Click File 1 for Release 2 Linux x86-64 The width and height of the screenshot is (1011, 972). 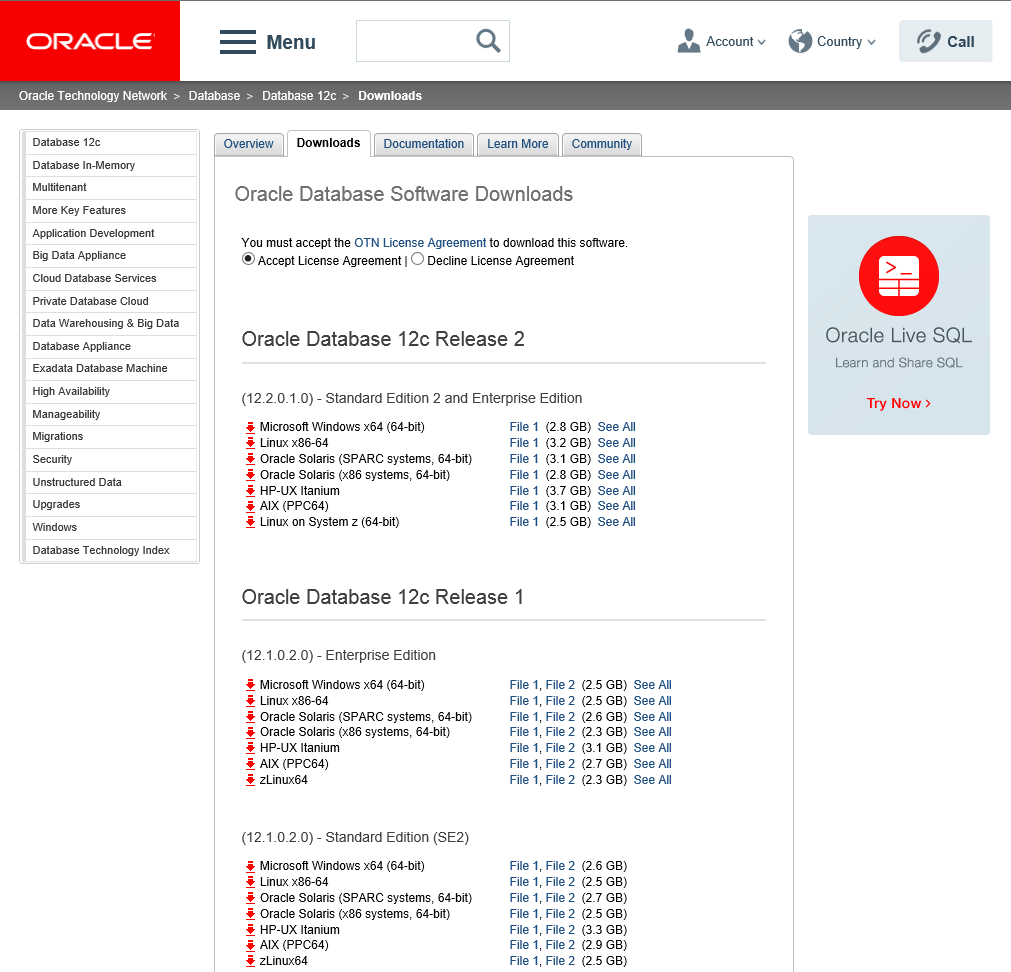[524, 443]
